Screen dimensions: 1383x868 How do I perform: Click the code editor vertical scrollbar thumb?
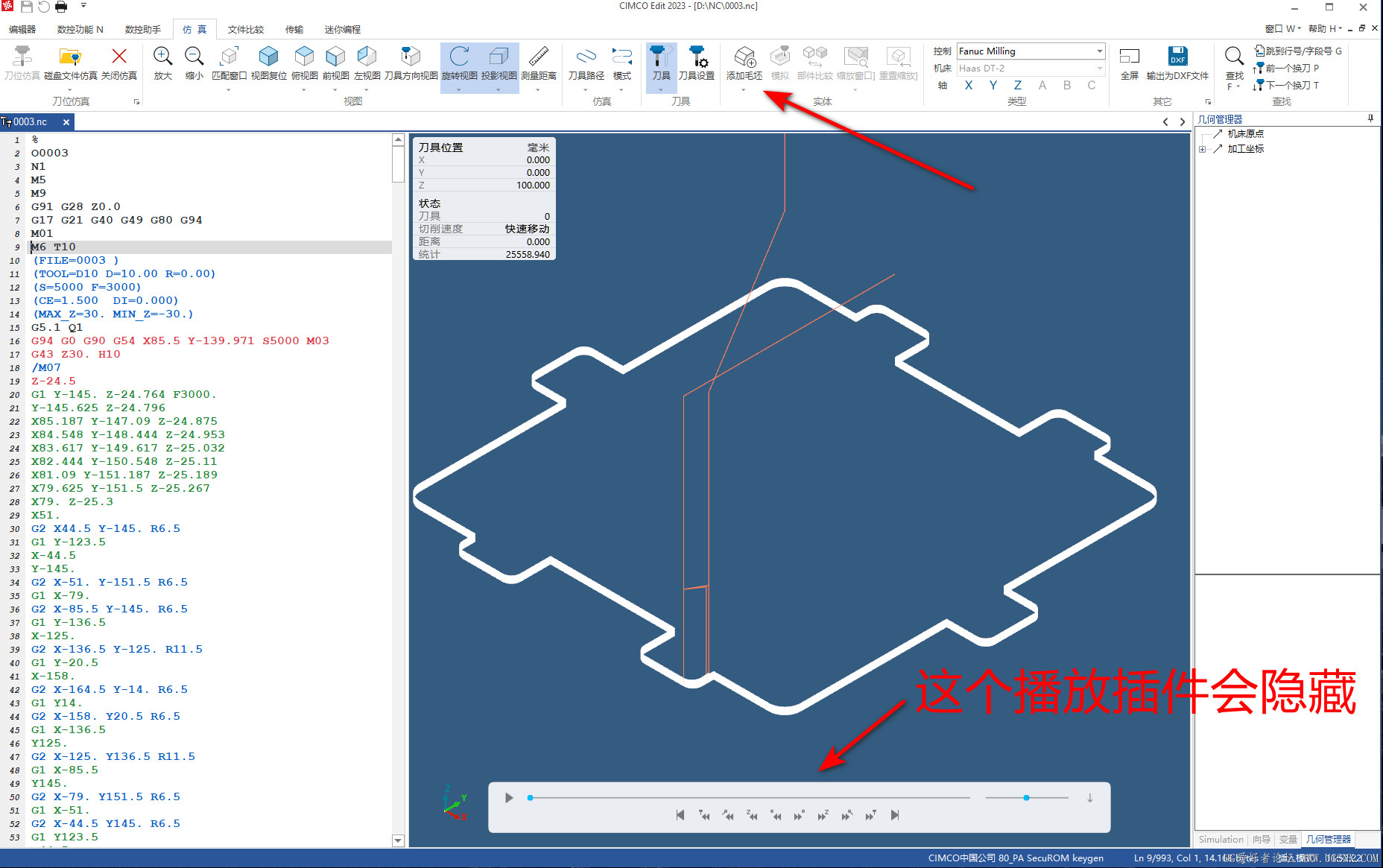pos(398,163)
